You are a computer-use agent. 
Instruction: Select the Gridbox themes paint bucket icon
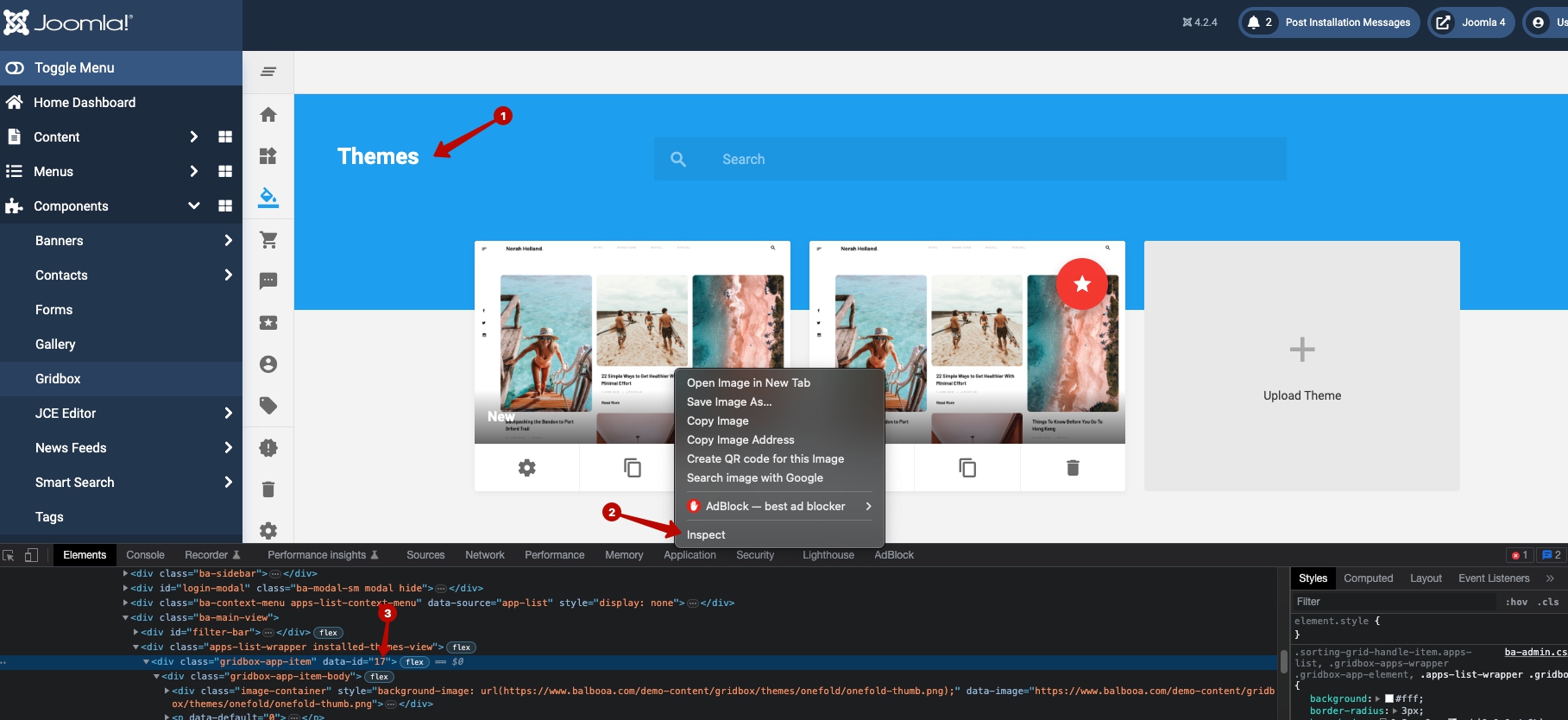tap(268, 197)
